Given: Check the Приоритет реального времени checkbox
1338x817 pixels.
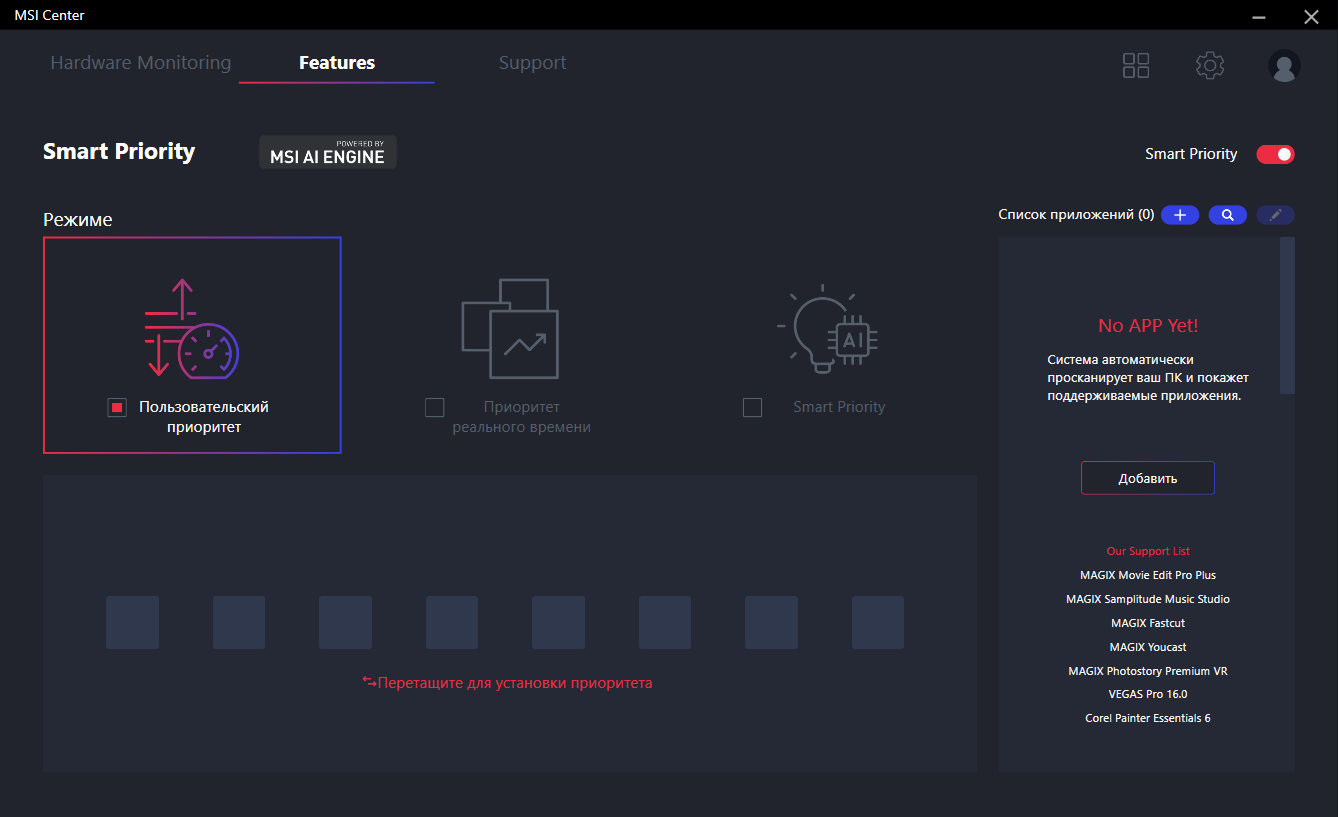Looking at the screenshot, I should [435, 407].
